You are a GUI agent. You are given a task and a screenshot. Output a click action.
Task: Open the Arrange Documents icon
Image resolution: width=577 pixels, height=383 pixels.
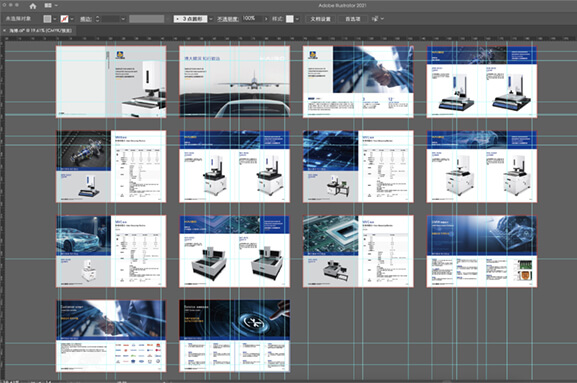tap(48, 6)
